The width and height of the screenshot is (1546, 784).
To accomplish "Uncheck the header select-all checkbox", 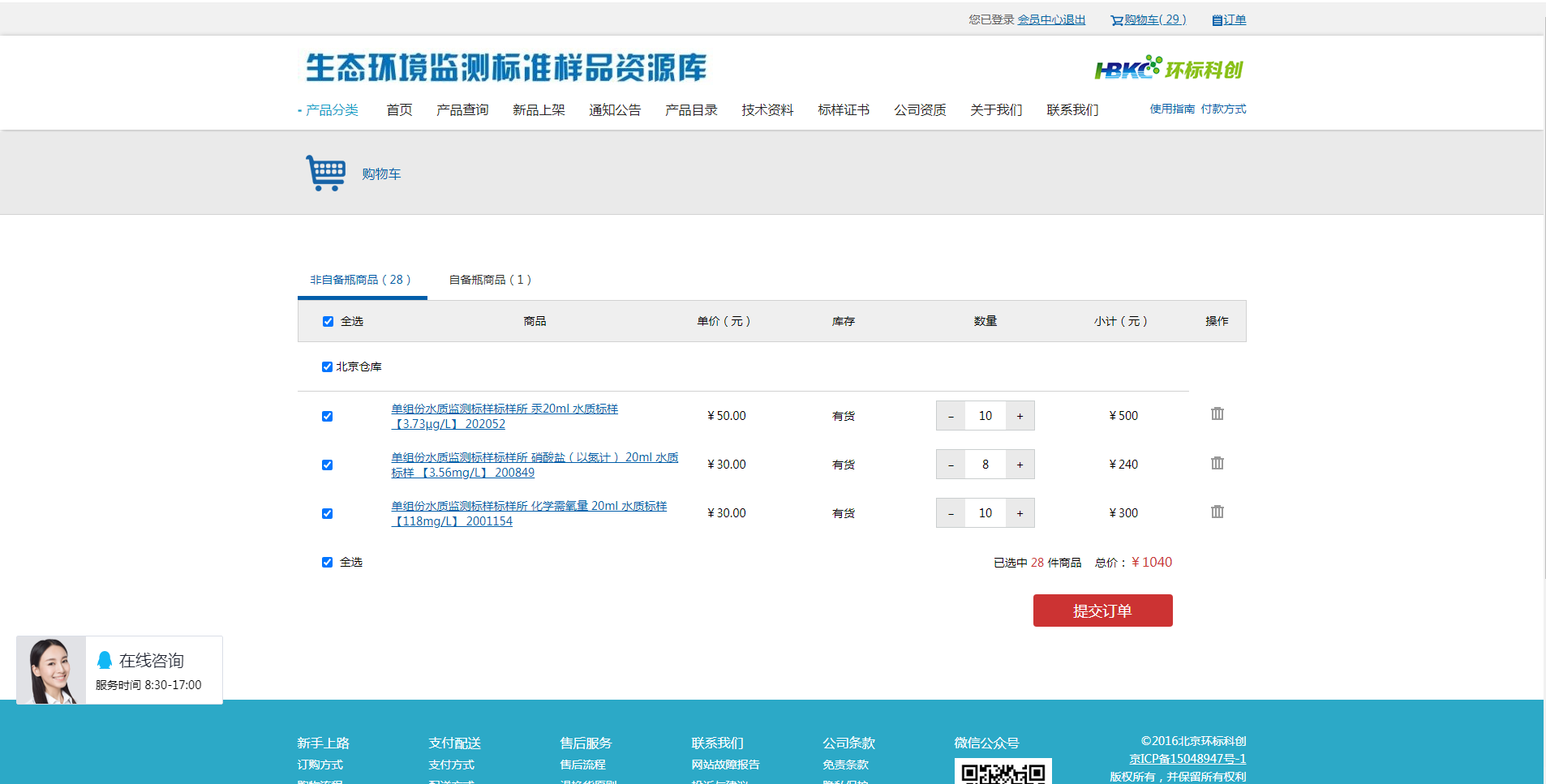I will [x=328, y=322].
